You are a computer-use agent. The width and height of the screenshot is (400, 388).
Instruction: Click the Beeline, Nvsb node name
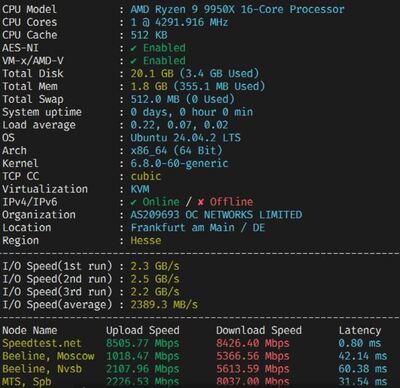pos(42,369)
